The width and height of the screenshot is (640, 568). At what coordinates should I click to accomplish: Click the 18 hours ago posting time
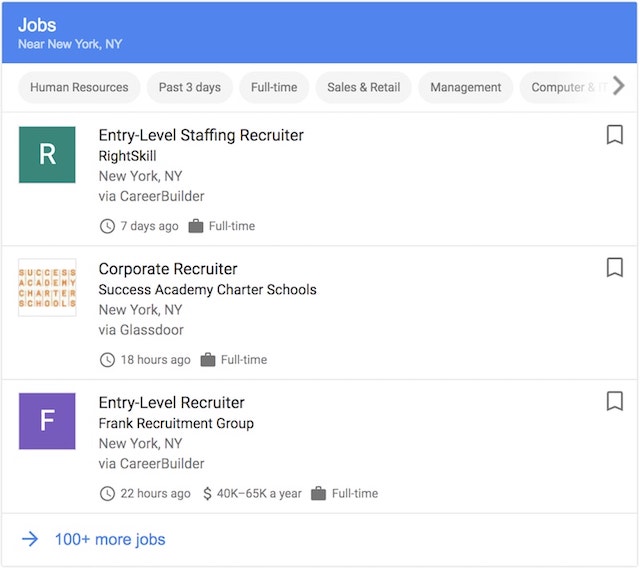point(156,360)
